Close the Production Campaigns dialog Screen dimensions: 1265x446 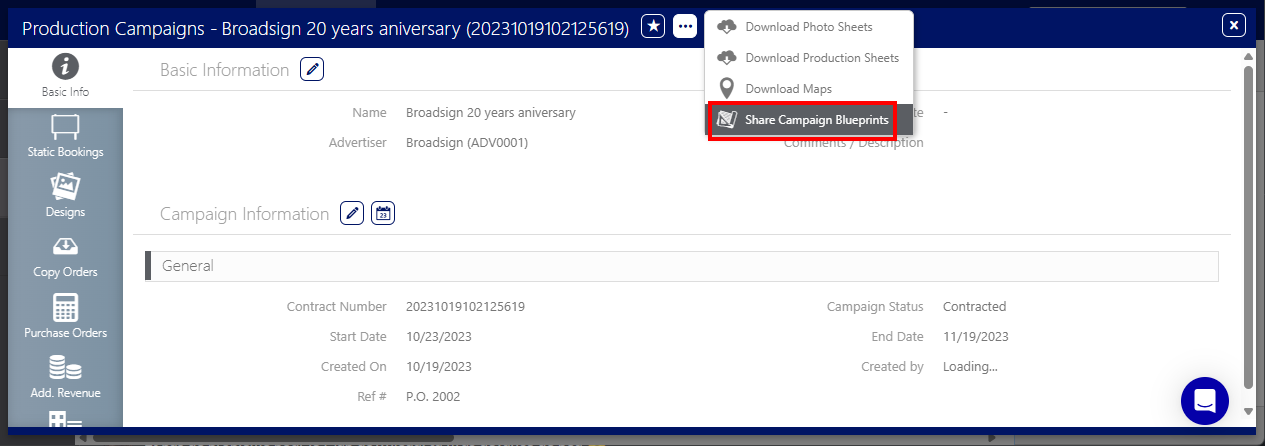click(x=1235, y=25)
